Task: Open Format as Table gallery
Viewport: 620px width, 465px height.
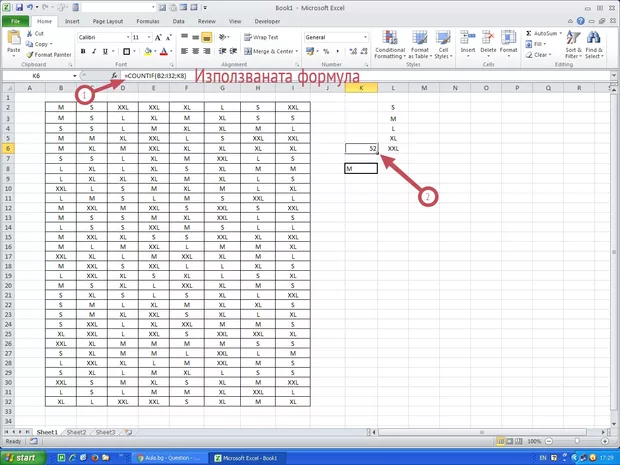Action: (x=420, y=45)
